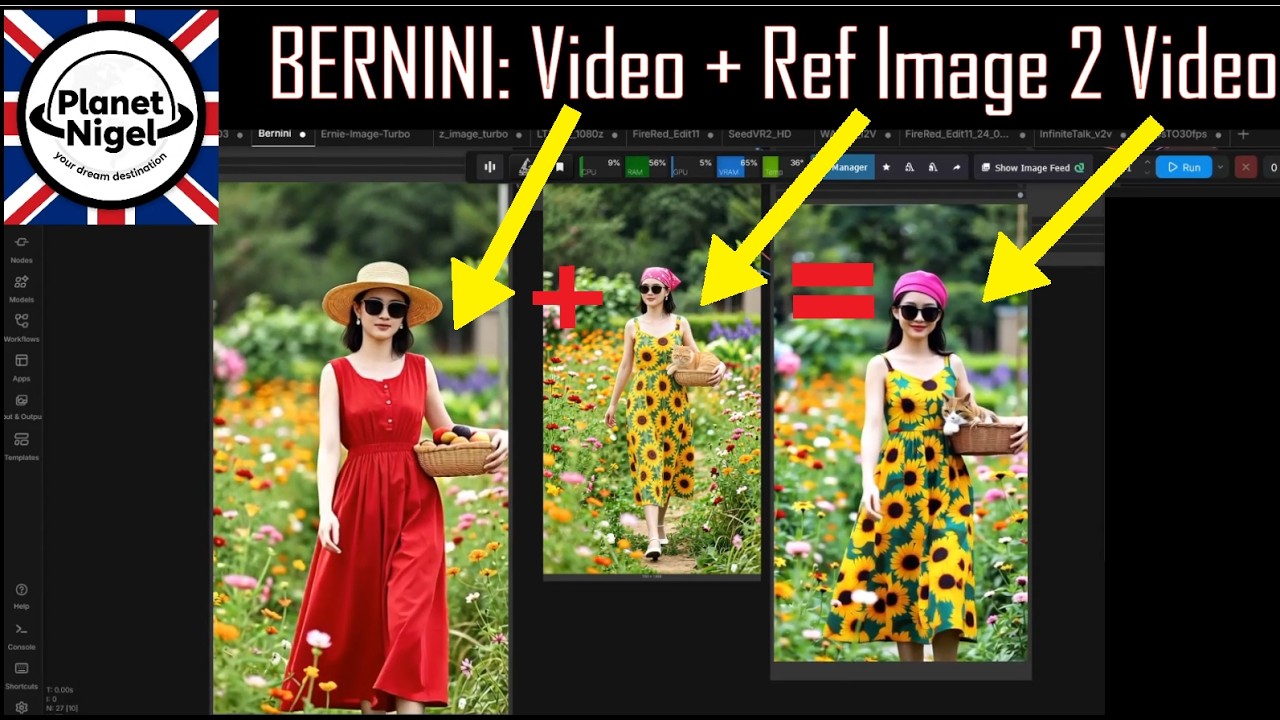Screen dimensions: 1280x720
Task: Open the keyboard Shortcuts panel
Action: coord(21,675)
